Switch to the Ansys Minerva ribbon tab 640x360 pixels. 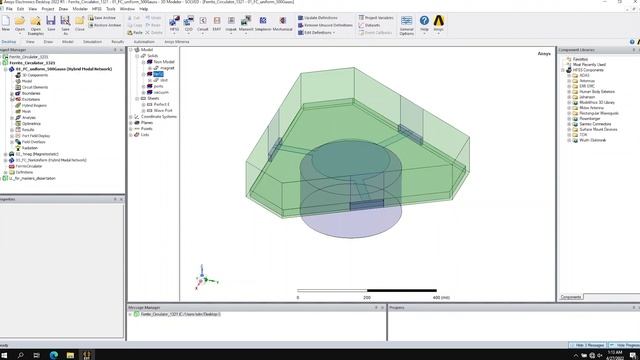tap(176, 42)
